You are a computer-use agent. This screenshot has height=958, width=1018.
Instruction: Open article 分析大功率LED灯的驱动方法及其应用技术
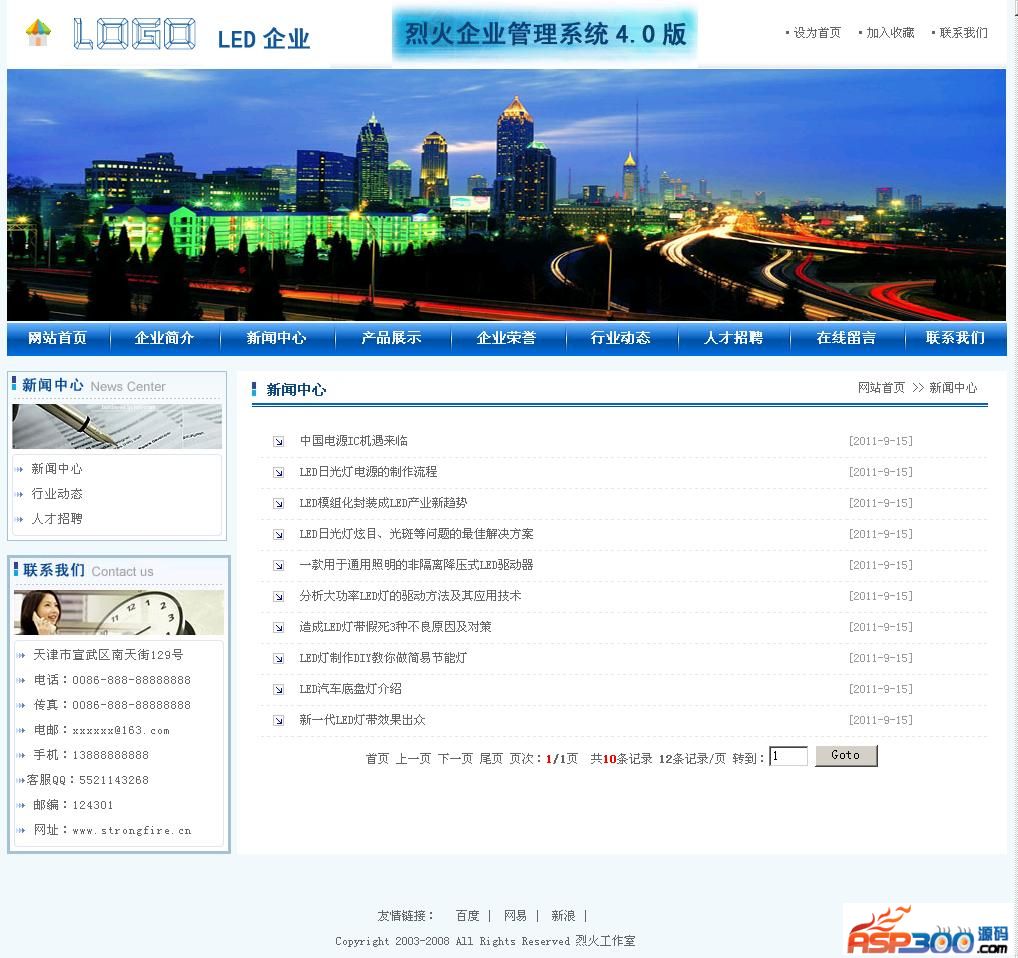(x=410, y=596)
